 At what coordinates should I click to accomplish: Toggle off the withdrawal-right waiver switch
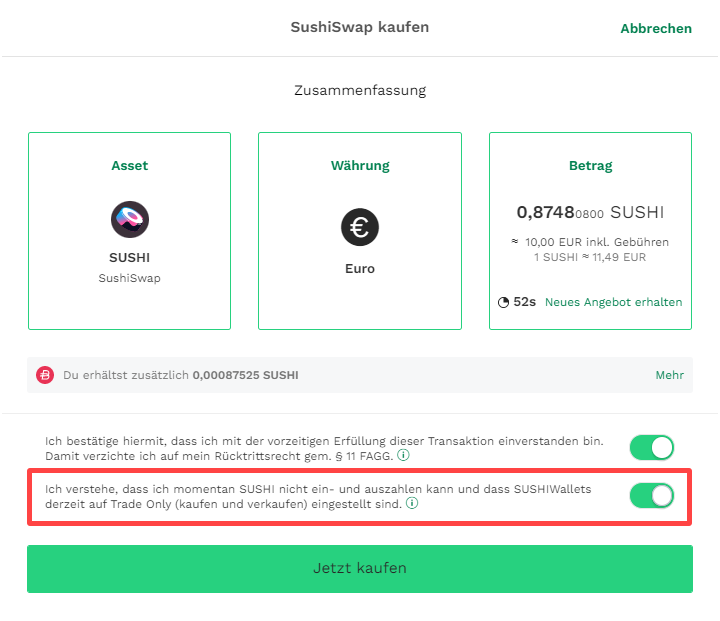652,447
